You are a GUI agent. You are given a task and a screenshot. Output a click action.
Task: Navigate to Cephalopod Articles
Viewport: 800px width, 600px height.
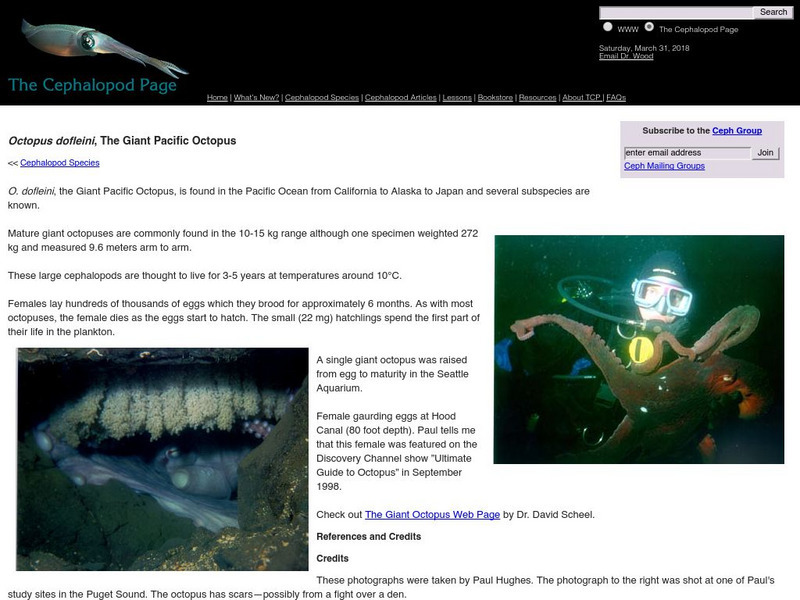[x=400, y=98]
